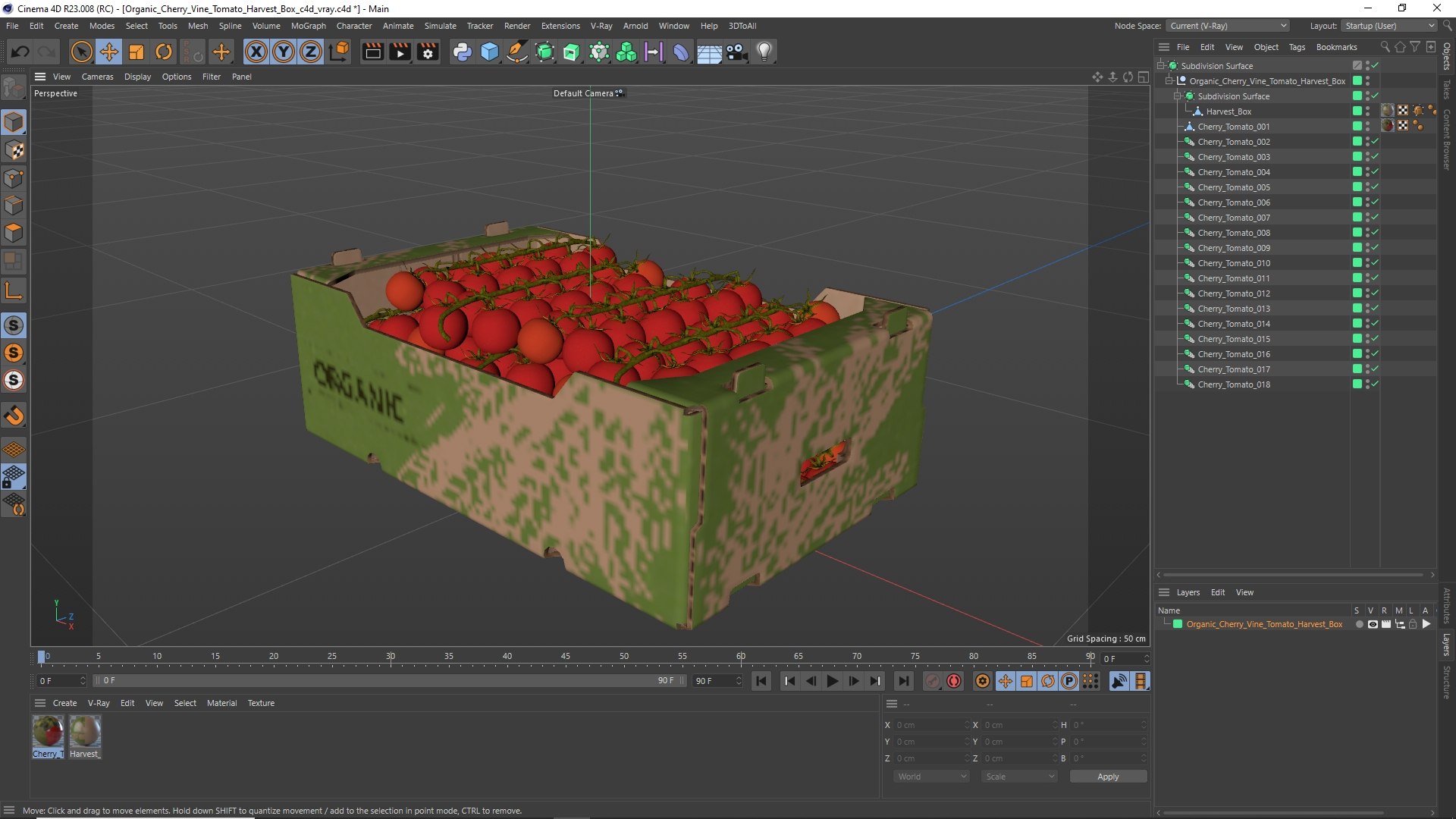
Task: Collapse nested Subdivision Surface under null
Action: point(1178,96)
